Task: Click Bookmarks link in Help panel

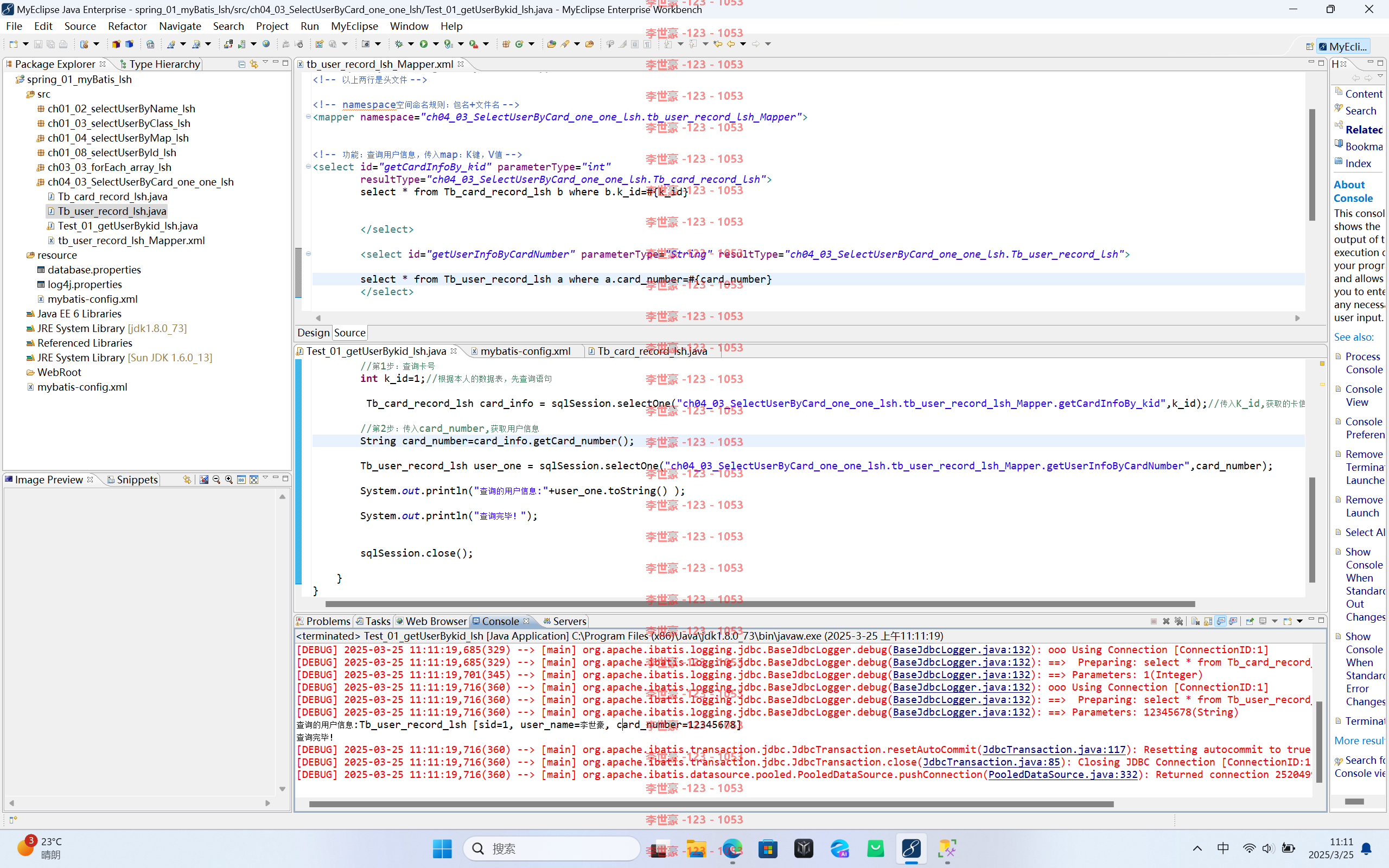Action: click(1363, 146)
